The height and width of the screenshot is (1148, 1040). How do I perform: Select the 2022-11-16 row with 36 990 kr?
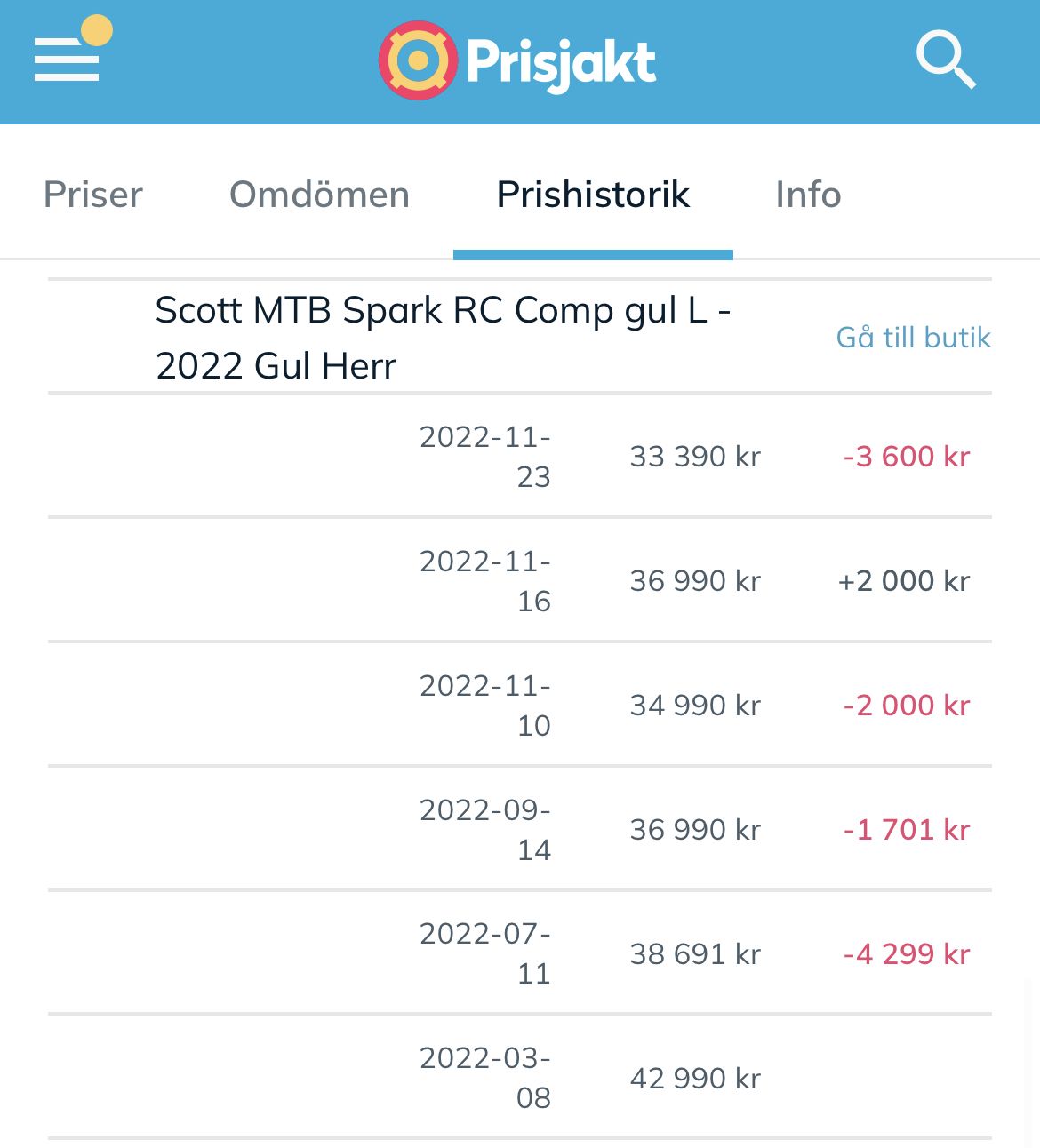tap(520, 579)
